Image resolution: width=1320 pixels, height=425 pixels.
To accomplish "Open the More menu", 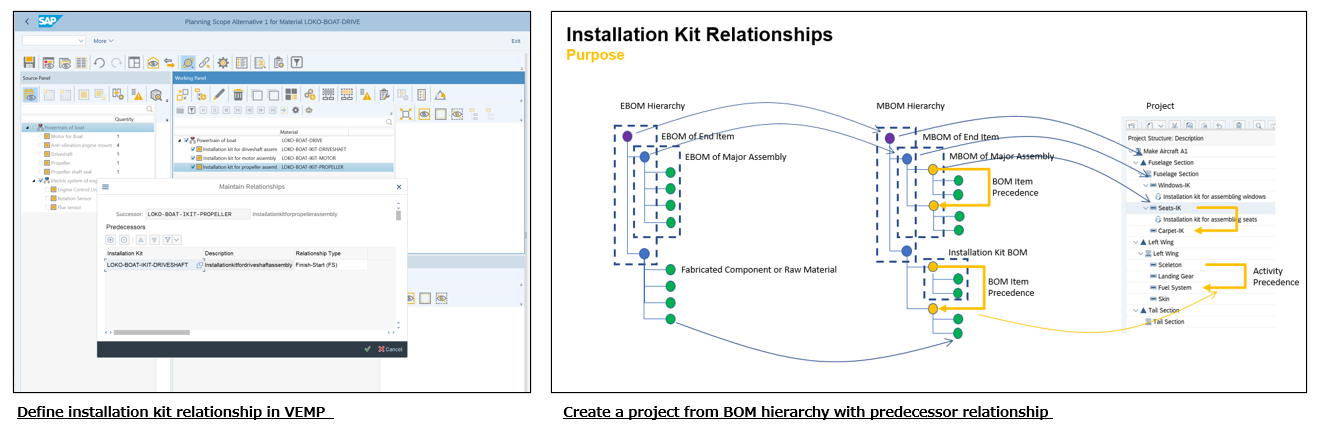I will [x=103, y=41].
